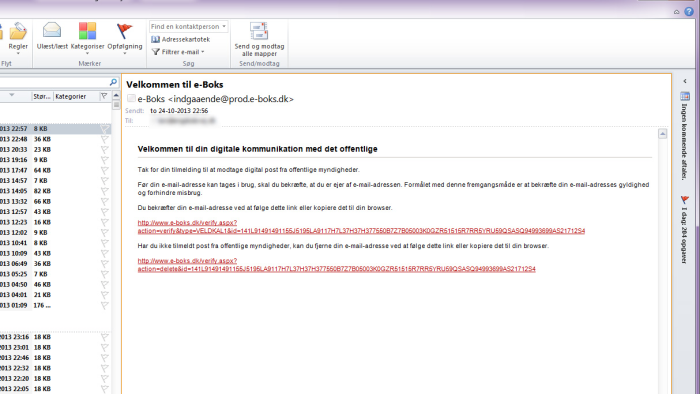
Task: Click the red flag in the to-do bar
Action: [x=685, y=199]
